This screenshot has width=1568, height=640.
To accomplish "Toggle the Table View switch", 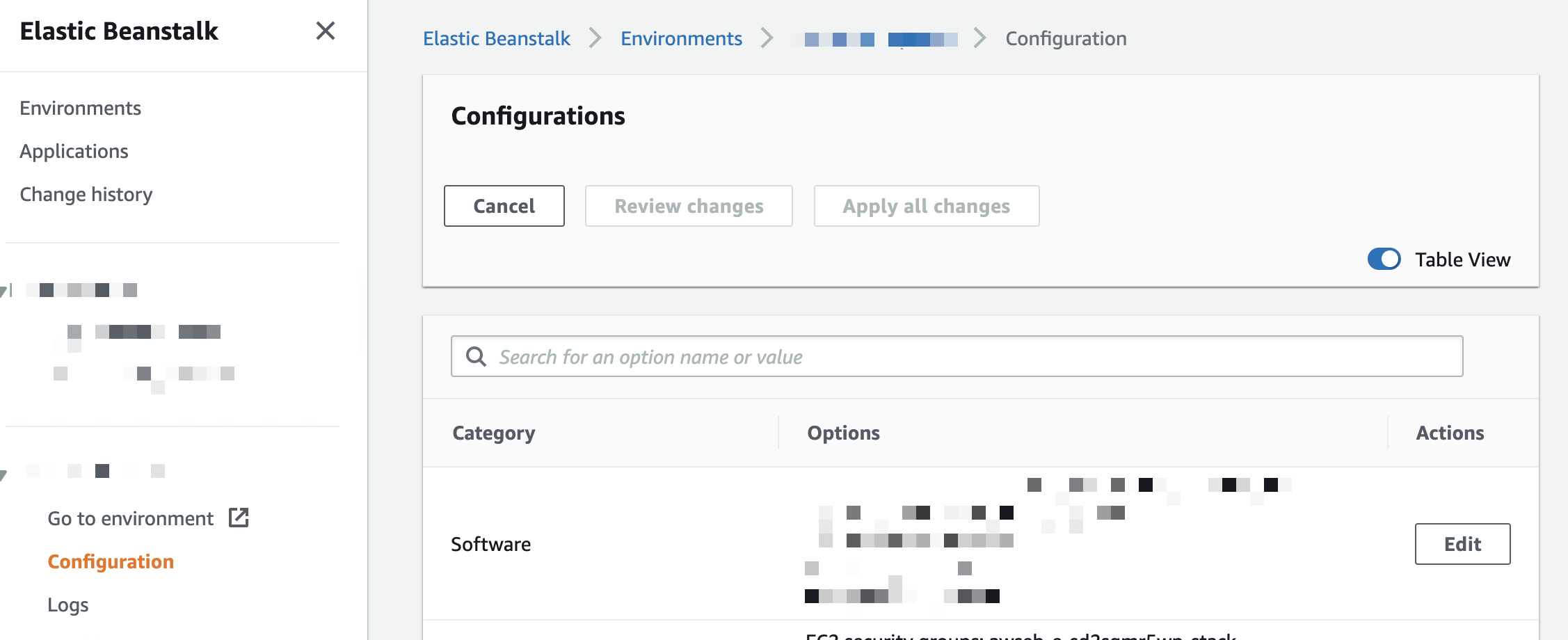I will pos(1384,259).
